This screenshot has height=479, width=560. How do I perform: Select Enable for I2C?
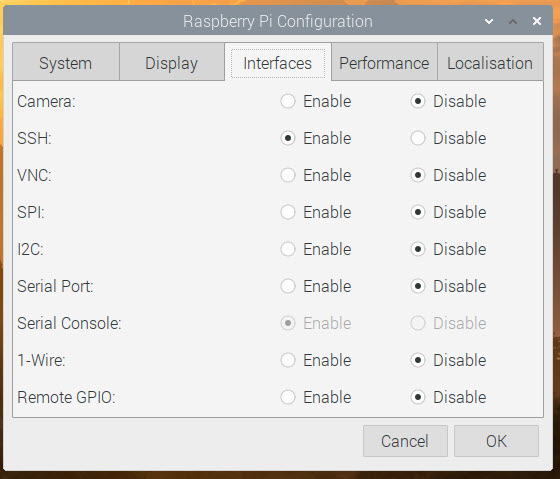click(x=288, y=249)
